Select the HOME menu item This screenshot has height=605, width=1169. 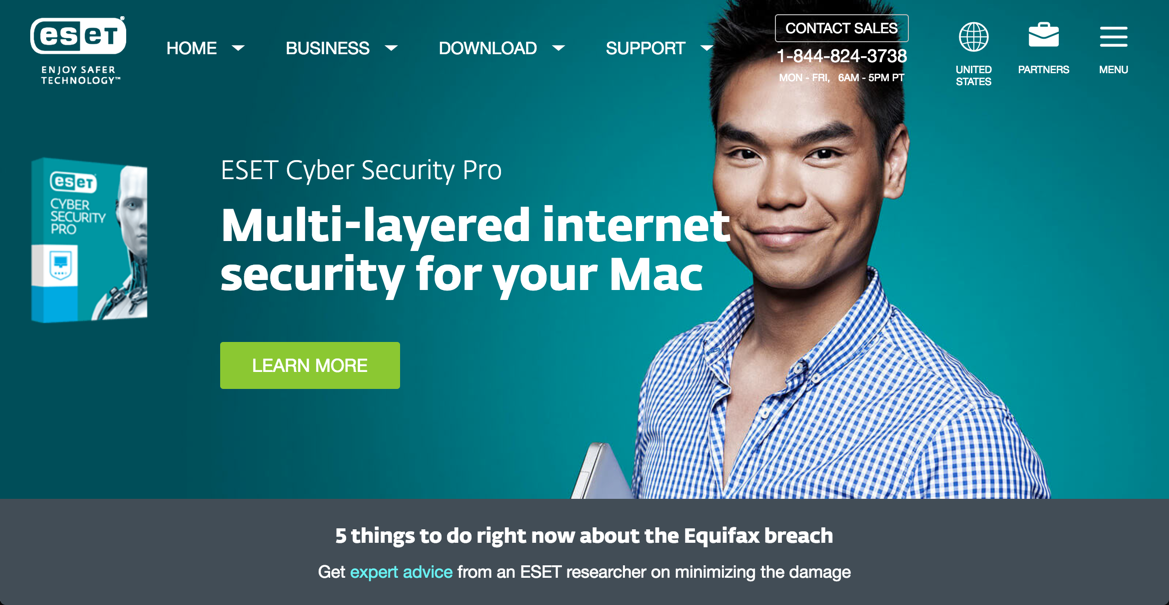click(192, 48)
